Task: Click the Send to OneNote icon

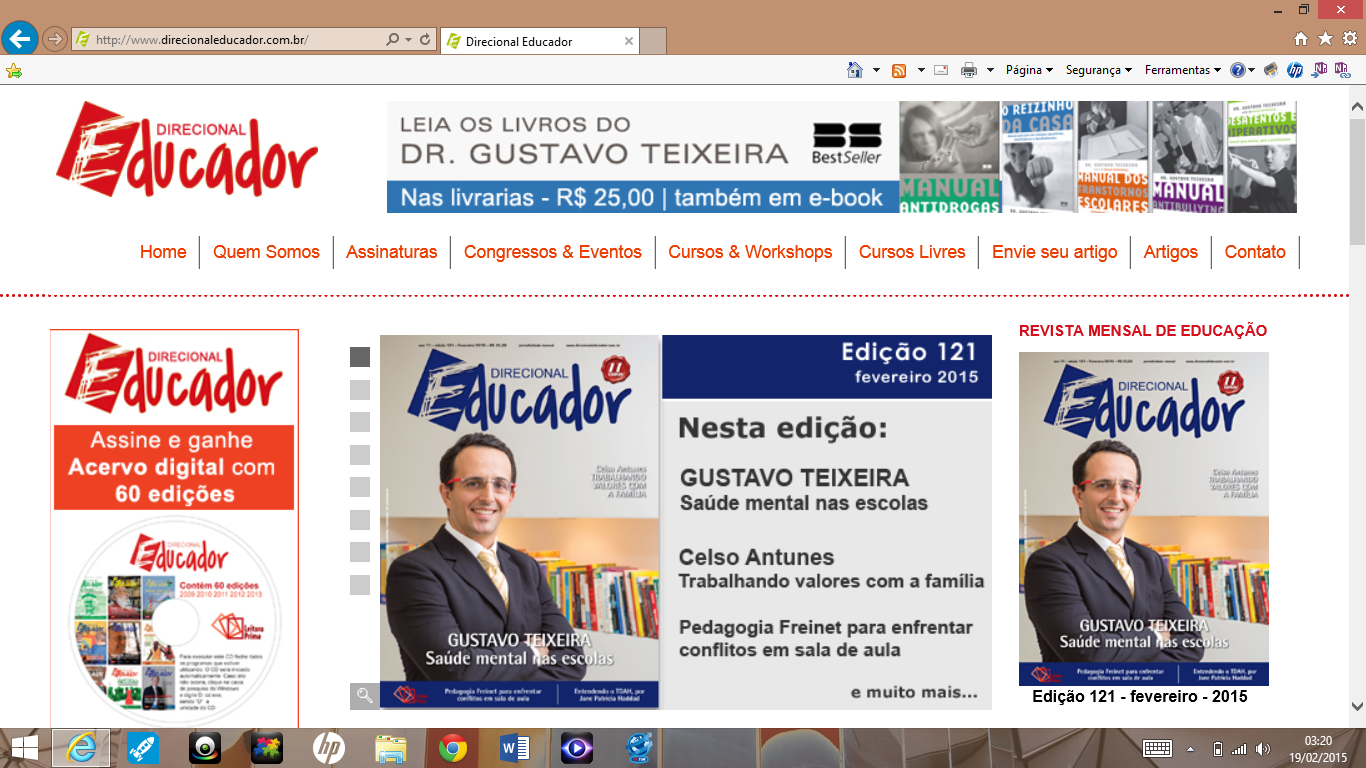Action: (x=1321, y=69)
